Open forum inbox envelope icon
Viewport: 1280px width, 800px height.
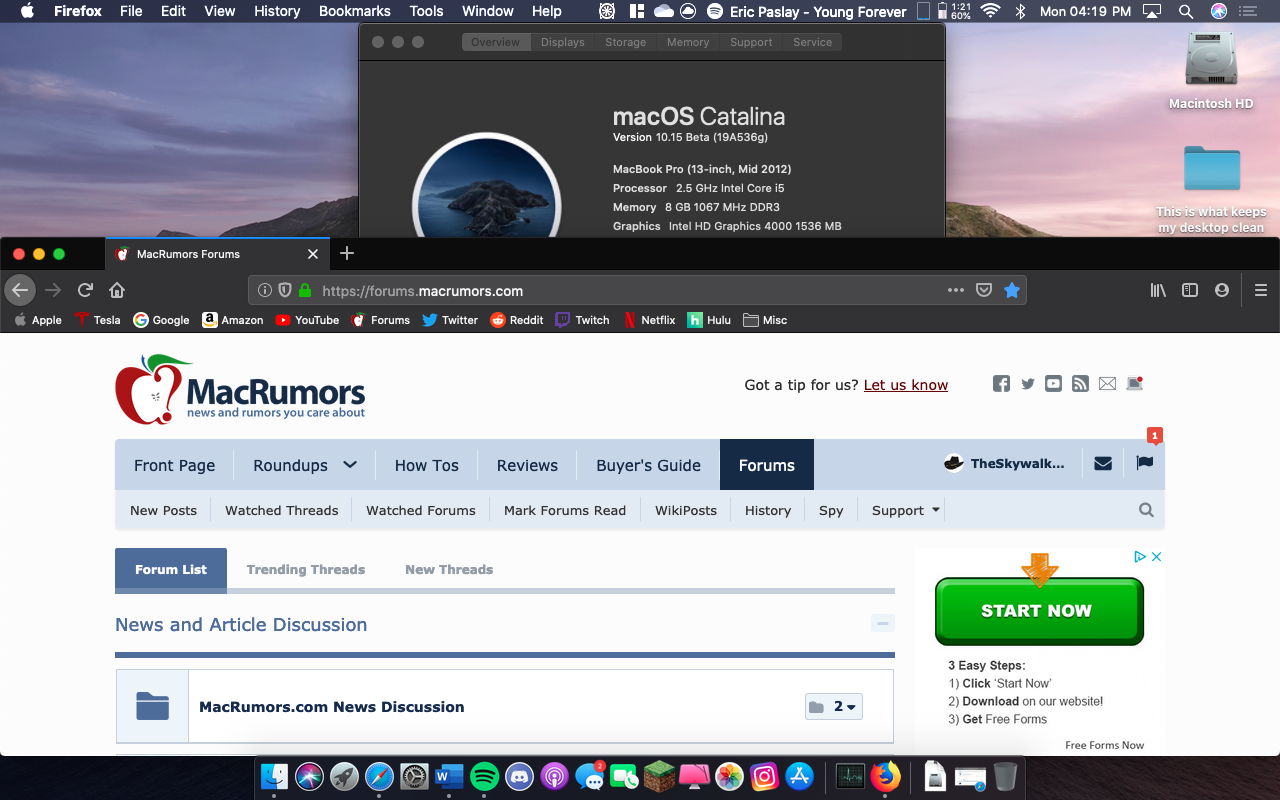point(1103,463)
